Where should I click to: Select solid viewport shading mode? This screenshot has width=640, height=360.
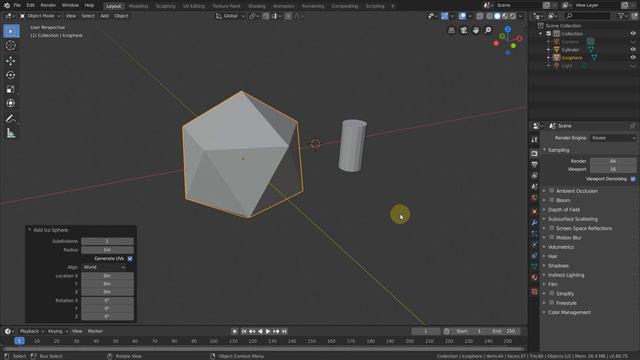tap(497, 16)
